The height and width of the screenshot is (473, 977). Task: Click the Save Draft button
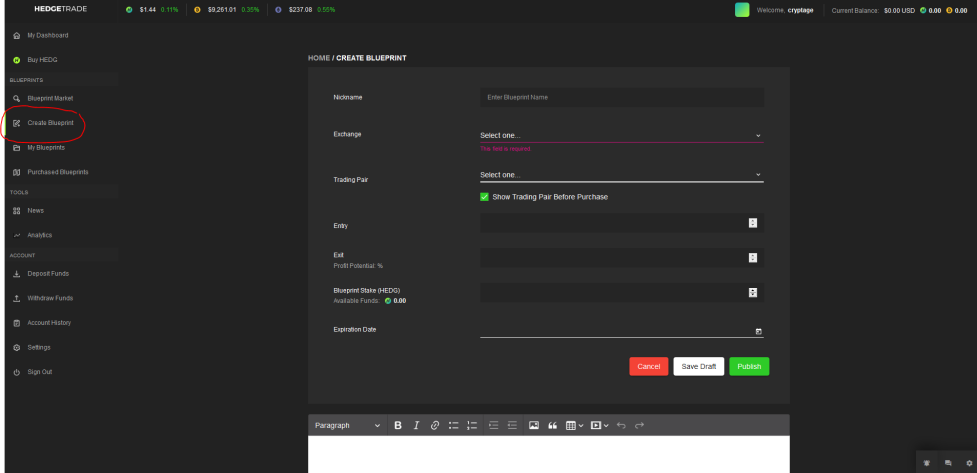pos(698,366)
